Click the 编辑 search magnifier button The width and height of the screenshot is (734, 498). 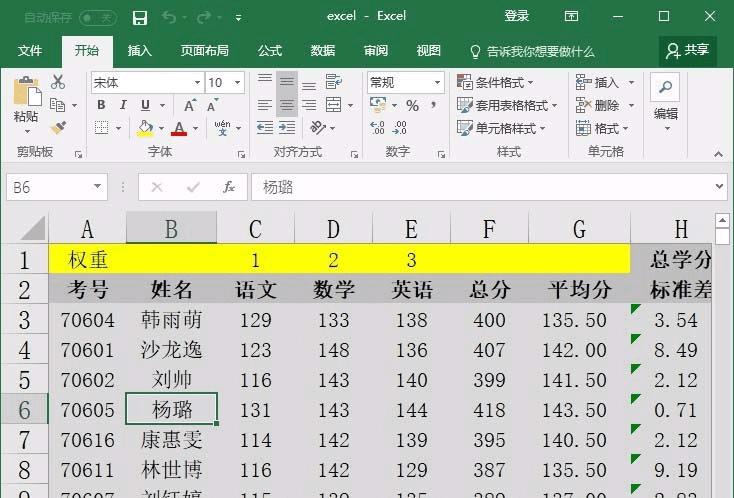coord(665,88)
